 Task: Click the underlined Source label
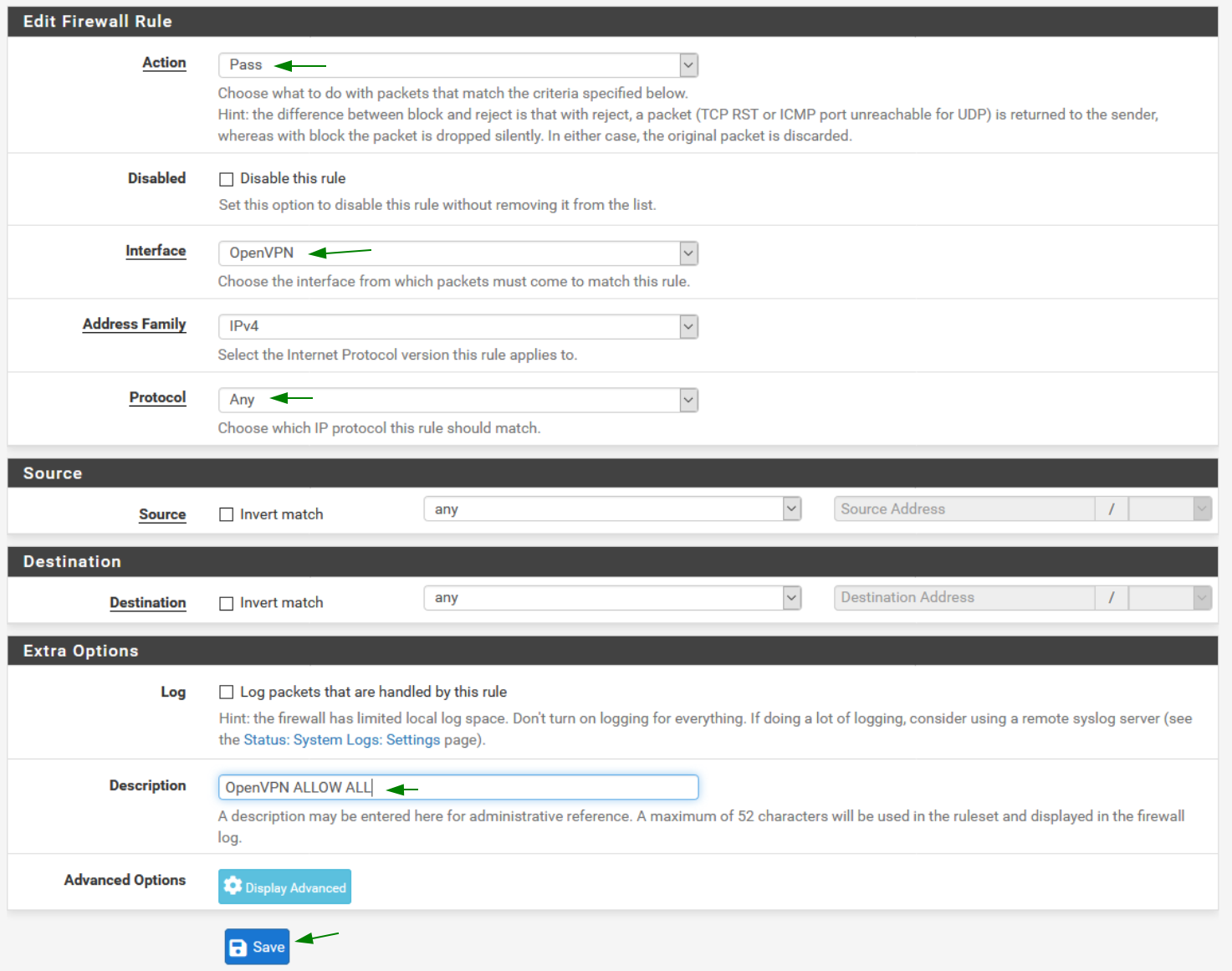point(162,514)
